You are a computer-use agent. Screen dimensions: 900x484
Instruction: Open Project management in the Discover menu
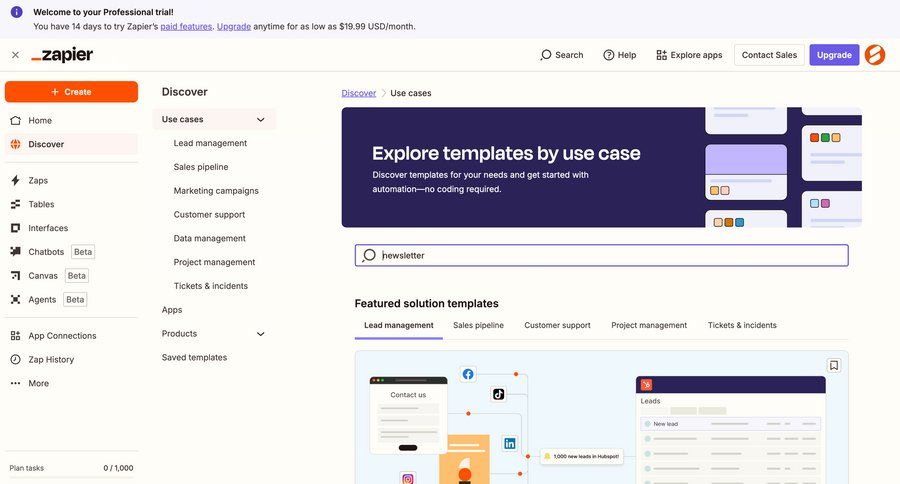pyautogui.click(x=214, y=262)
